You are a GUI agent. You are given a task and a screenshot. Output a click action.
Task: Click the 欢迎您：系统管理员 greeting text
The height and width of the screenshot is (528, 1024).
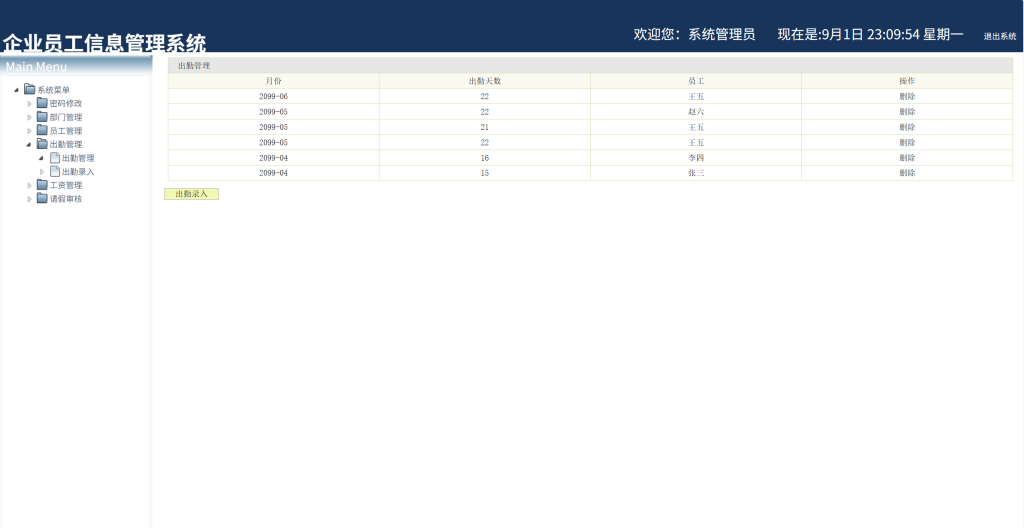pyautogui.click(x=694, y=34)
